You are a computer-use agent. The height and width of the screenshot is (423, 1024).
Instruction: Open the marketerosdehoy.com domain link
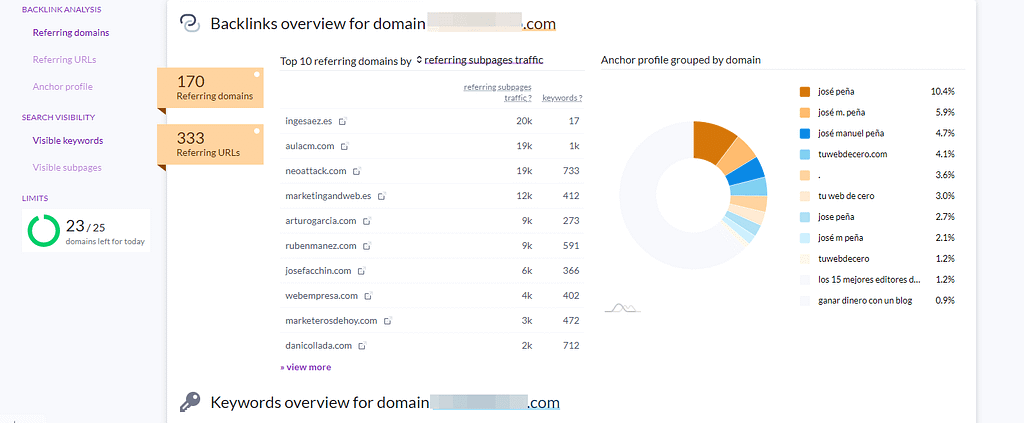coord(332,321)
